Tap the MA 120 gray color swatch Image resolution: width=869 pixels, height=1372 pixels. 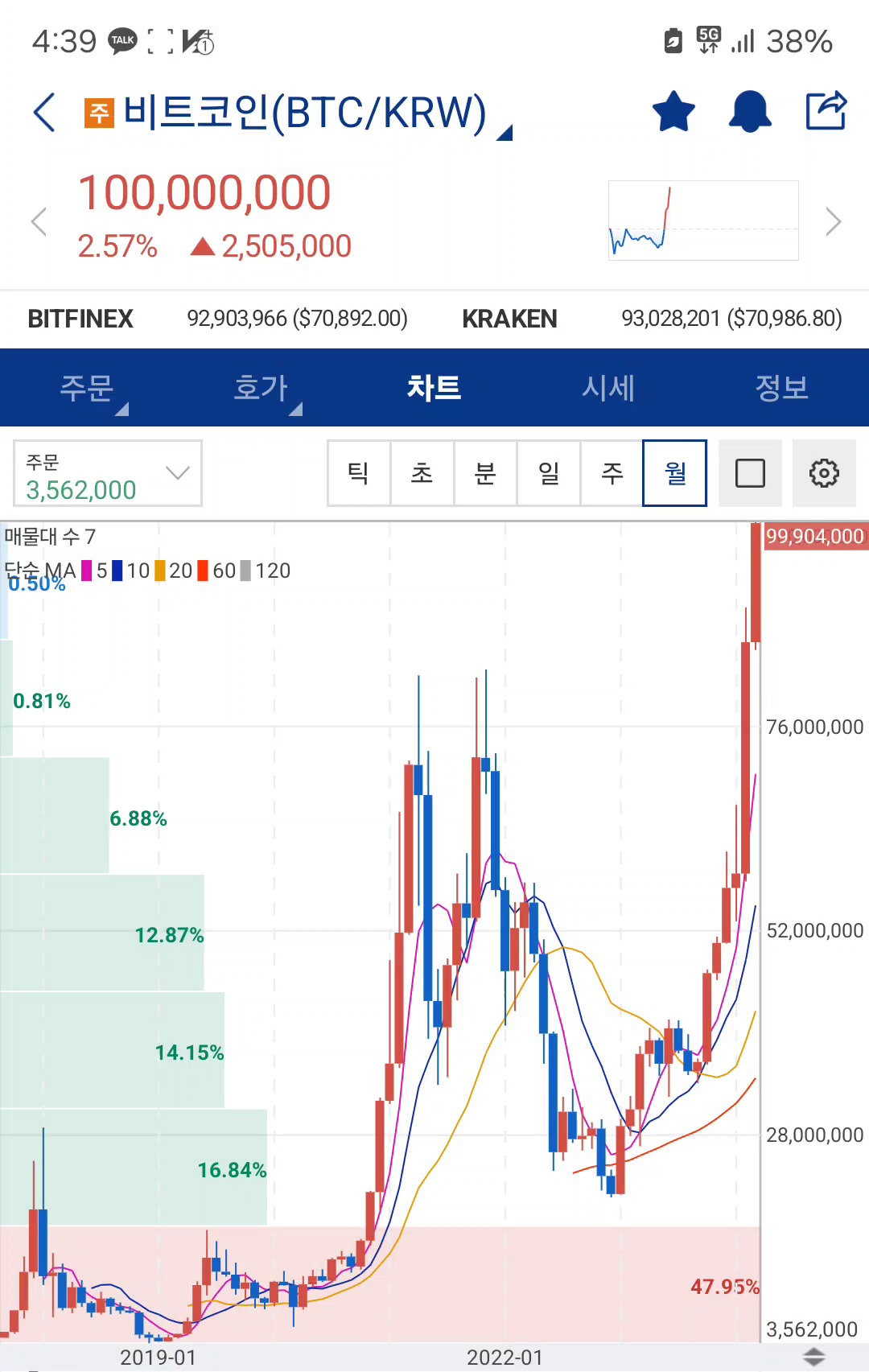pos(246,571)
